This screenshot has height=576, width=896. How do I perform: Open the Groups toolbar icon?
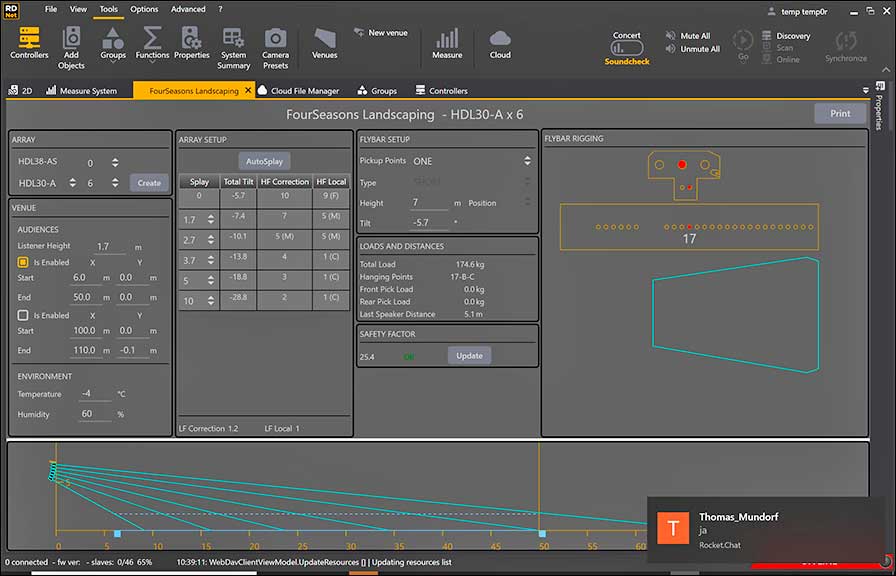point(113,42)
